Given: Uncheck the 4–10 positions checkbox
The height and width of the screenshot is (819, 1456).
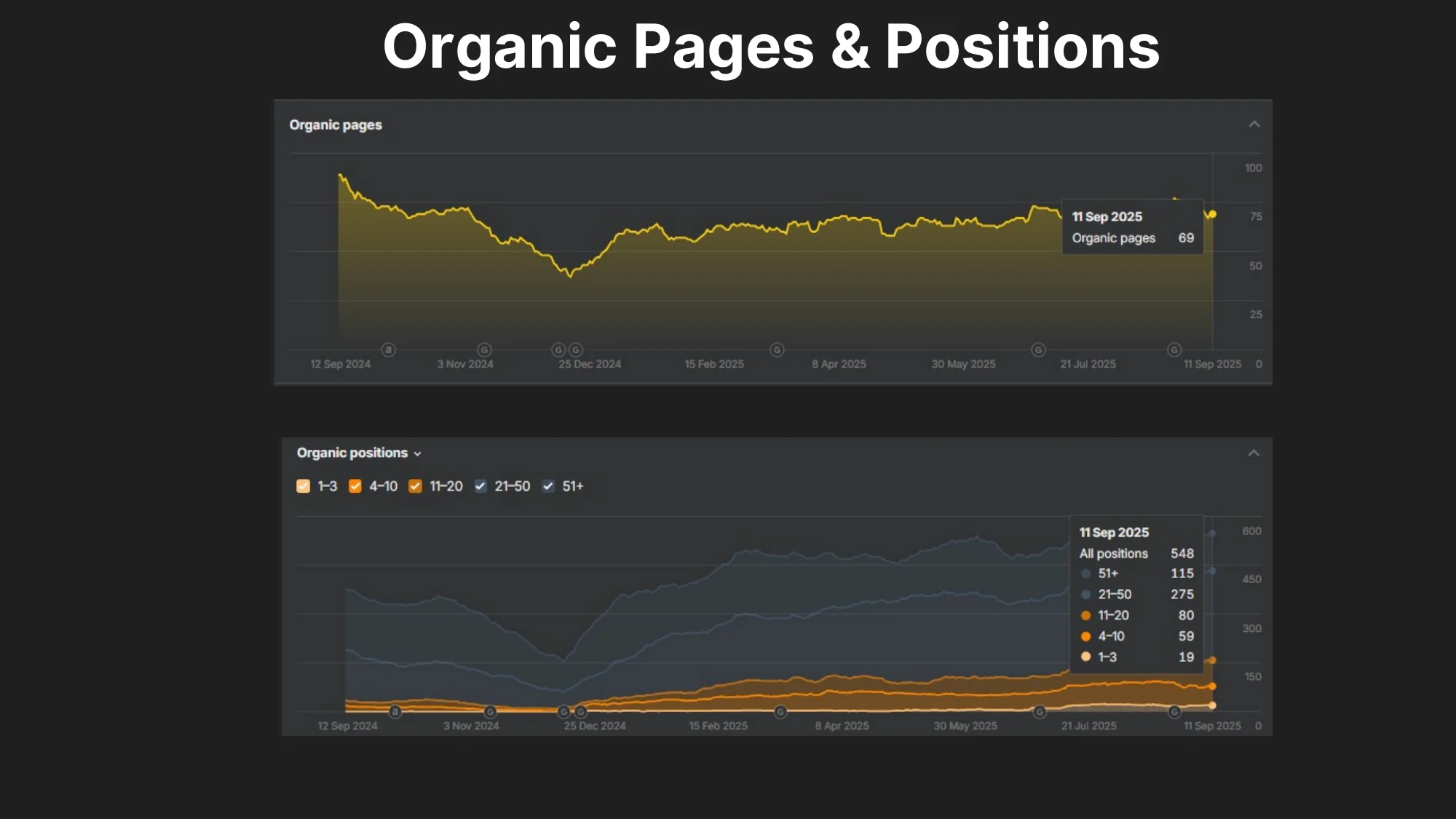Looking at the screenshot, I should click(355, 486).
